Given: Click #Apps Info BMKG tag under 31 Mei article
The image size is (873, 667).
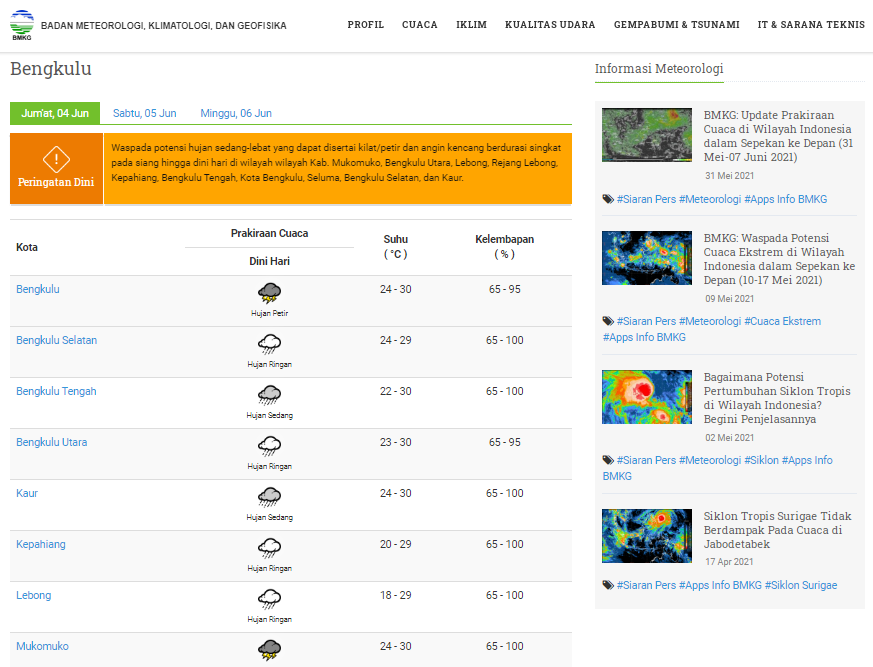Looking at the screenshot, I should [x=786, y=199].
